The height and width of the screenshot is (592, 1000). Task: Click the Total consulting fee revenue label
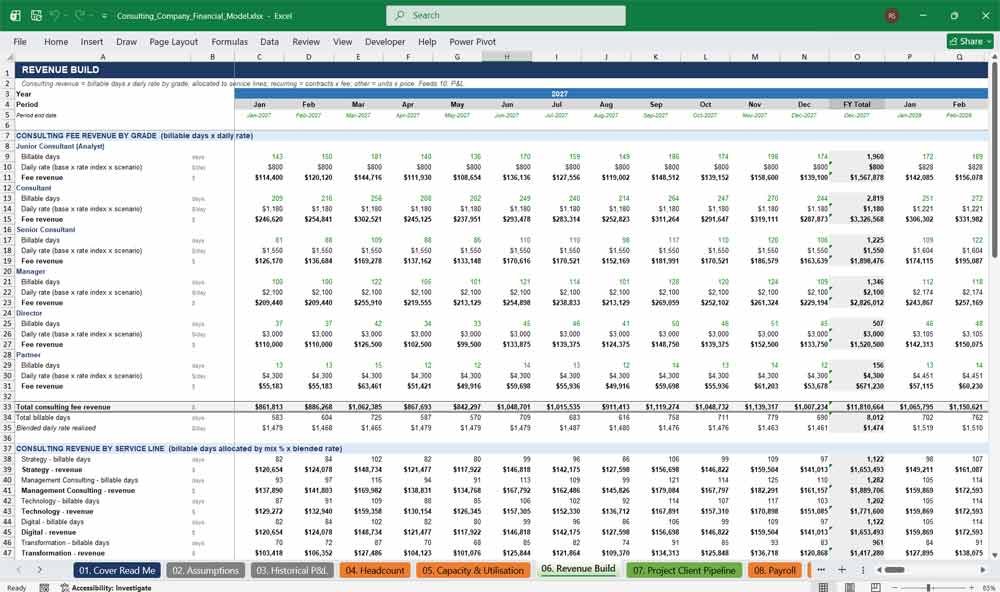tap(63, 407)
